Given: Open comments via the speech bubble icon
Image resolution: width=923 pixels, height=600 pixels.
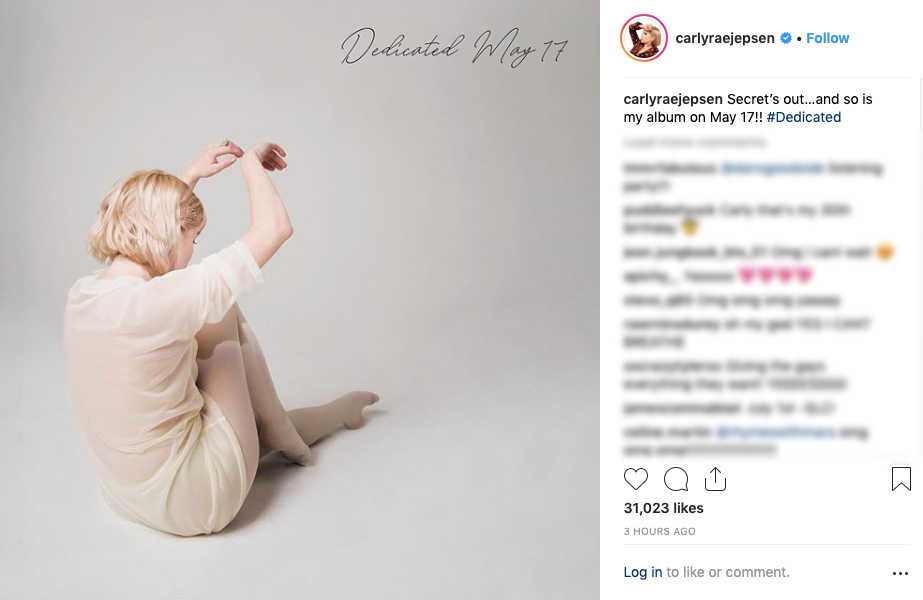Looking at the screenshot, I should tap(676, 479).
